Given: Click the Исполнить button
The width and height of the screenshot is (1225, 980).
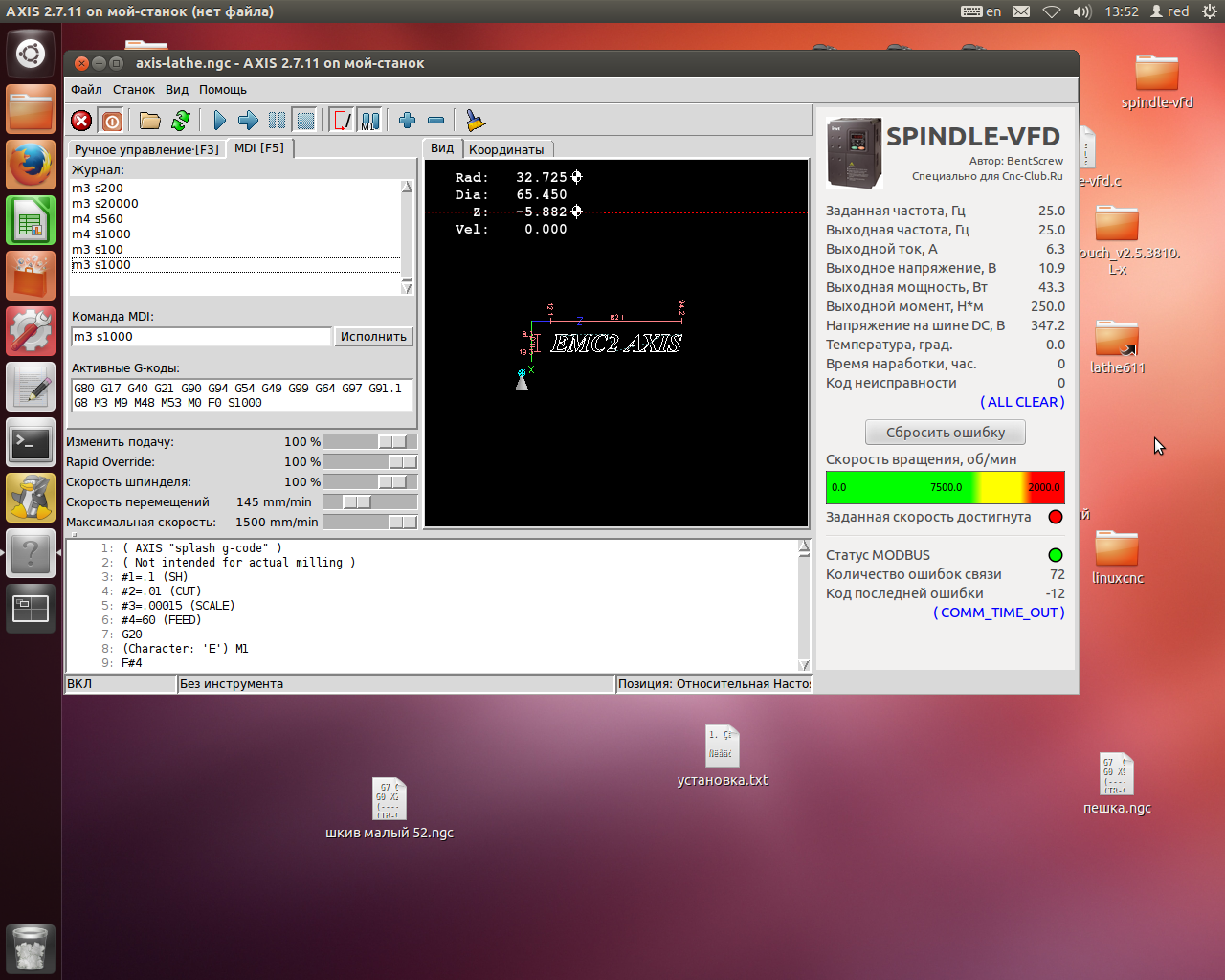Looking at the screenshot, I should point(373,337).
